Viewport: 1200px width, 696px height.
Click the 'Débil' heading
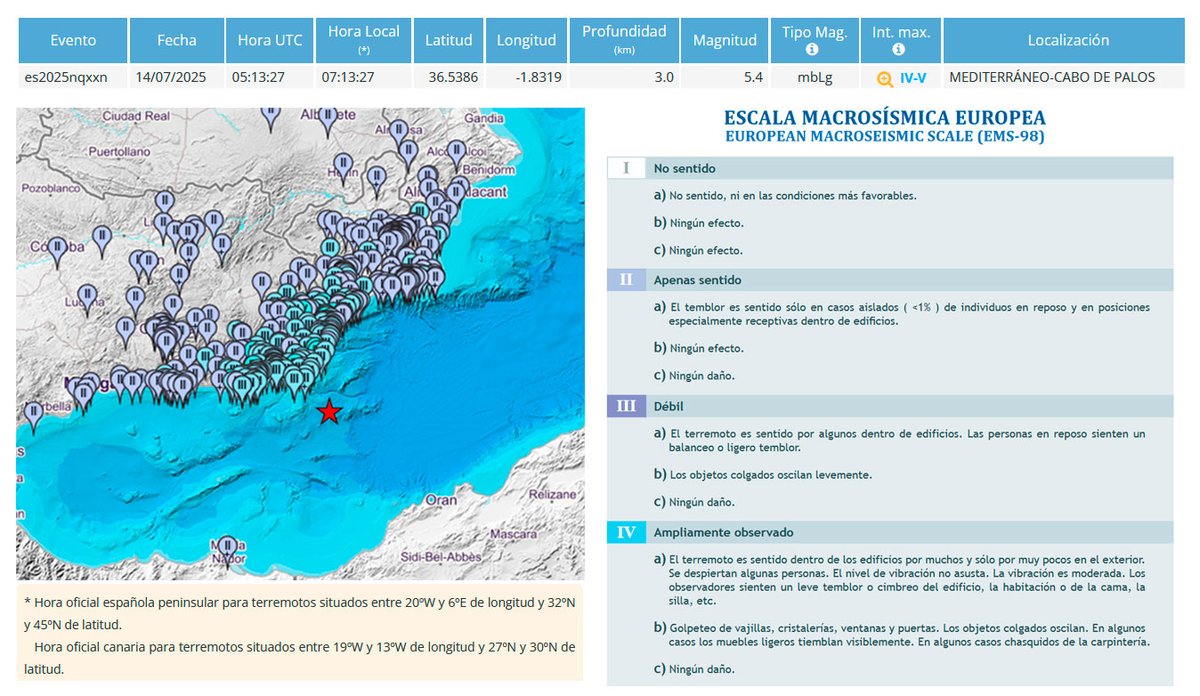[x=668, y=406]
